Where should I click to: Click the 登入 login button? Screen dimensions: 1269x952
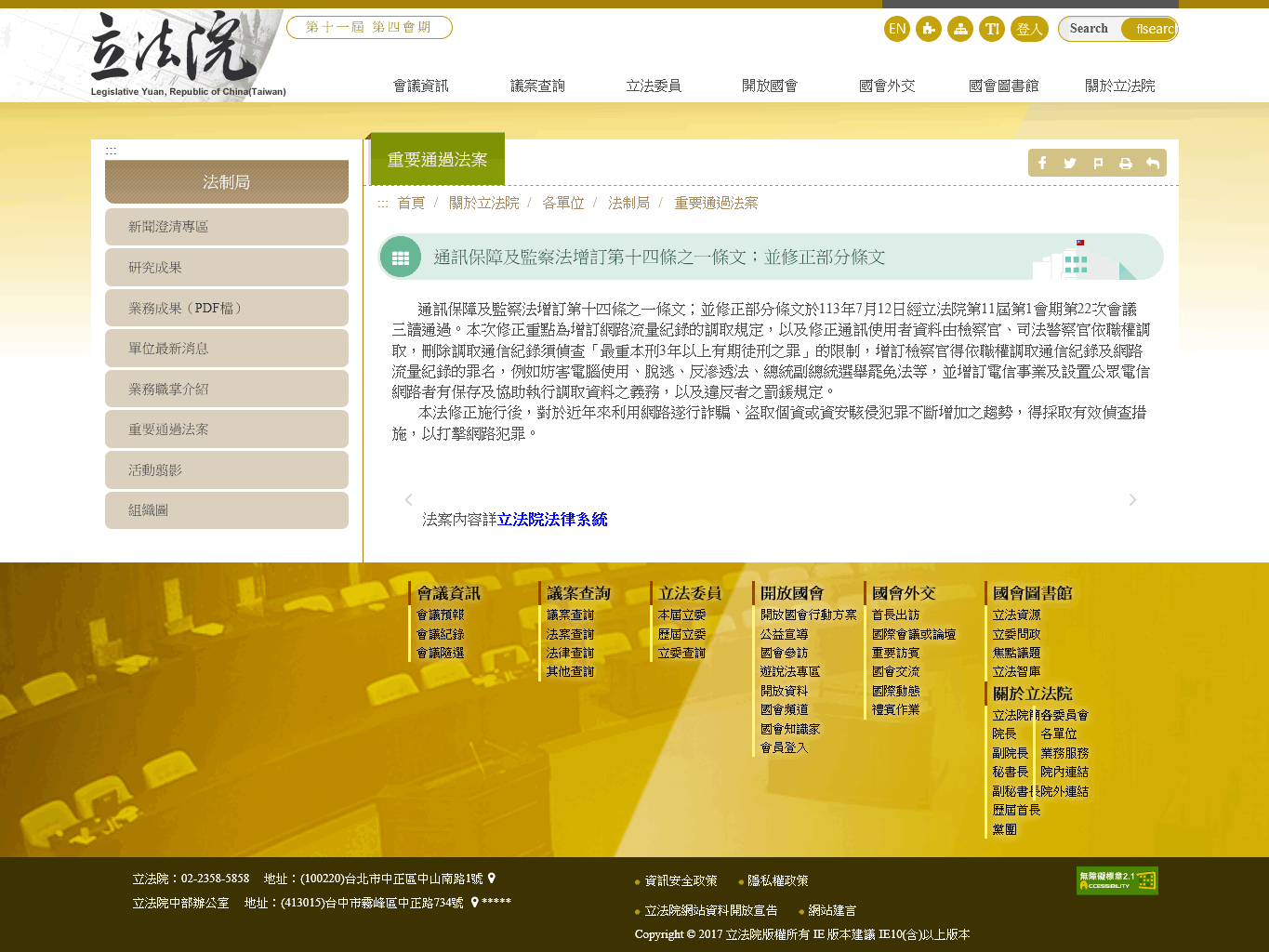[1029, 29]
